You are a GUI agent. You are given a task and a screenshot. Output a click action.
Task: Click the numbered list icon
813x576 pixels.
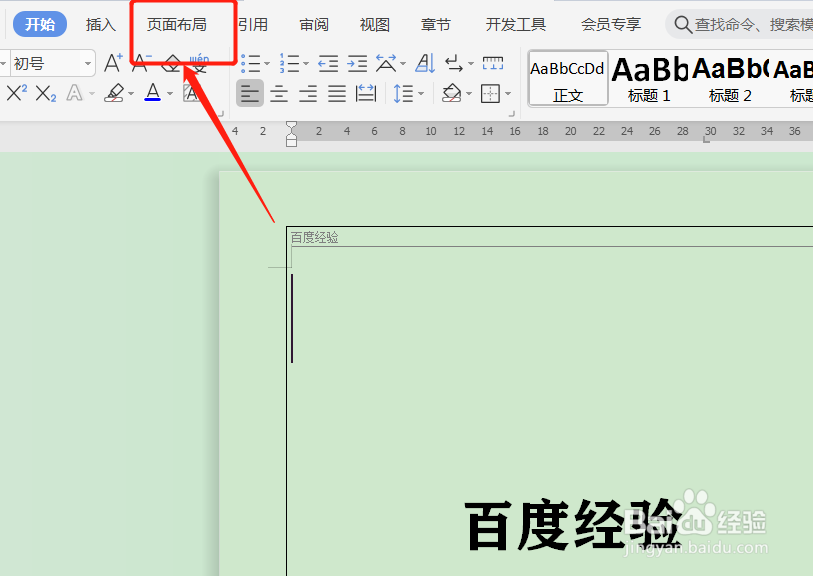tap(289, 64)
